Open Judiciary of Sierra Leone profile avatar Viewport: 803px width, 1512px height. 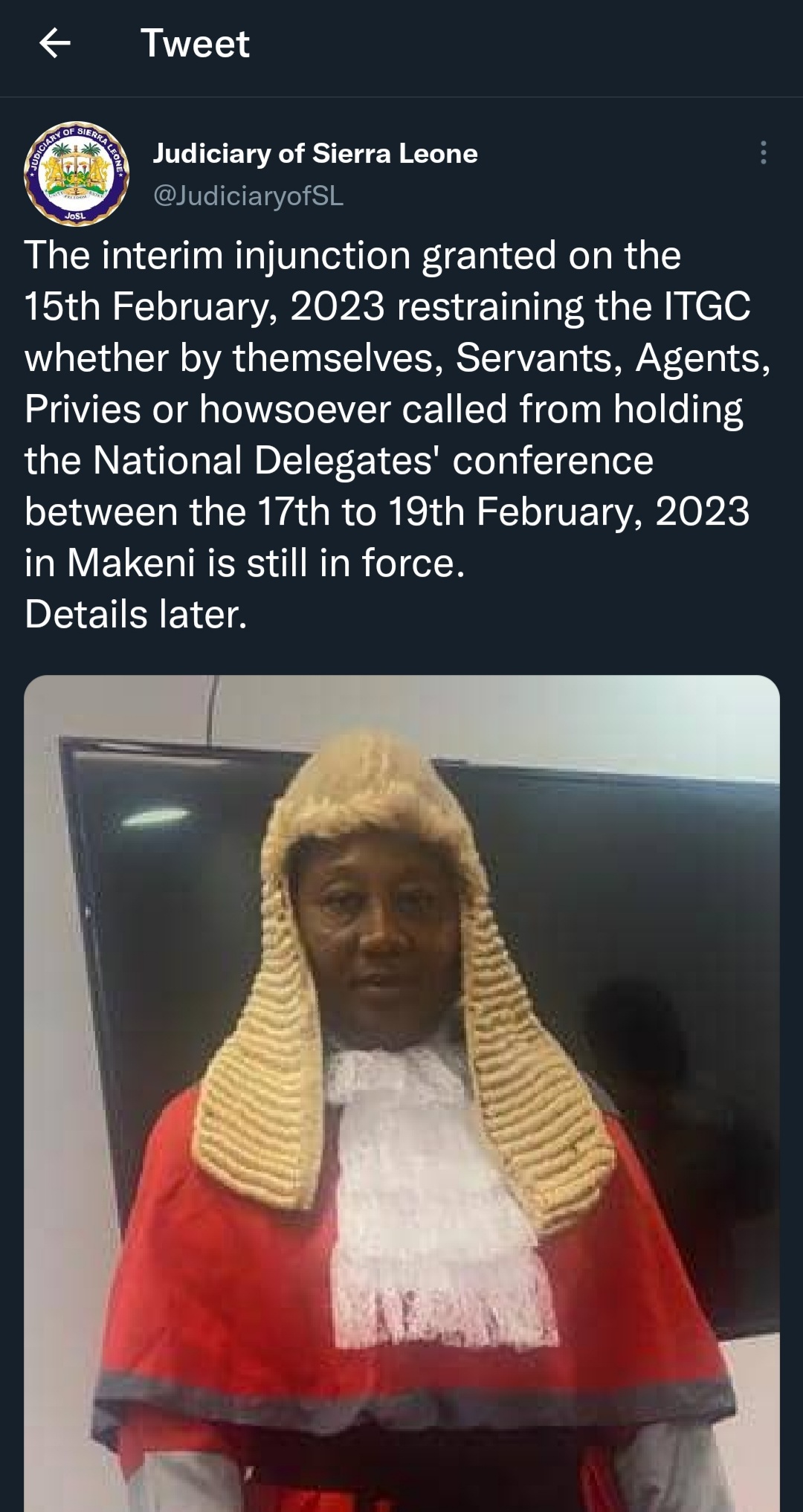(x=77, y=173)
